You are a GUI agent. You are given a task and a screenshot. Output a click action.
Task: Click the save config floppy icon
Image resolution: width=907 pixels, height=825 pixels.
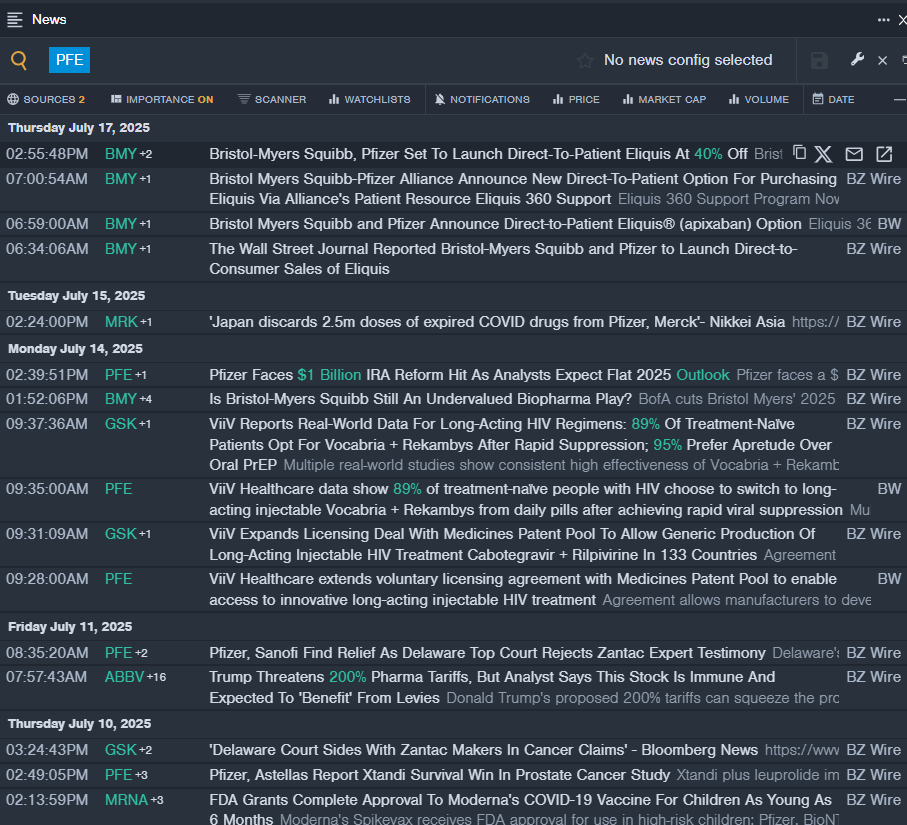point(819,60)
